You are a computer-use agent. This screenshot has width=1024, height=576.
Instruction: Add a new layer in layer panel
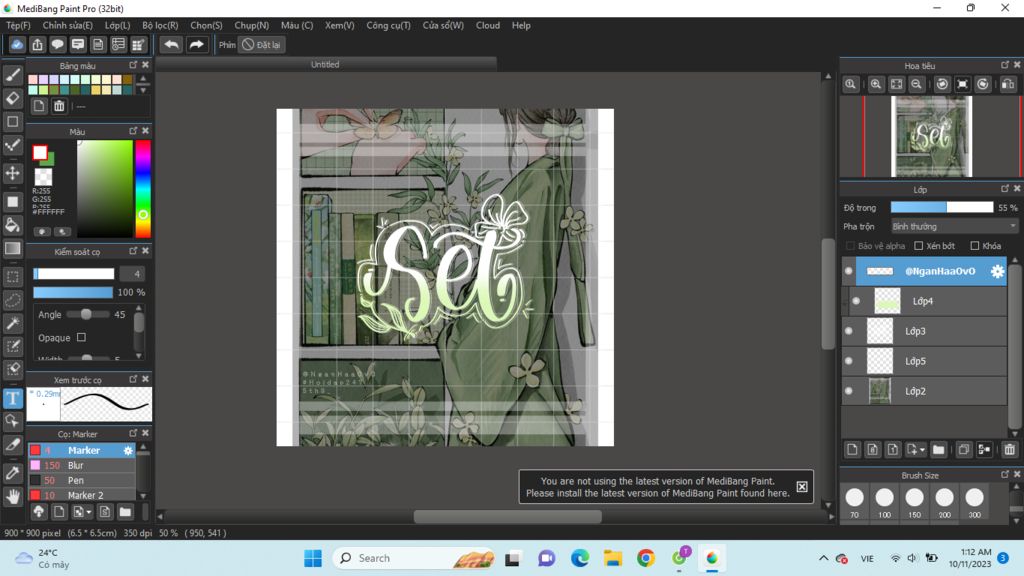(852, 449)
